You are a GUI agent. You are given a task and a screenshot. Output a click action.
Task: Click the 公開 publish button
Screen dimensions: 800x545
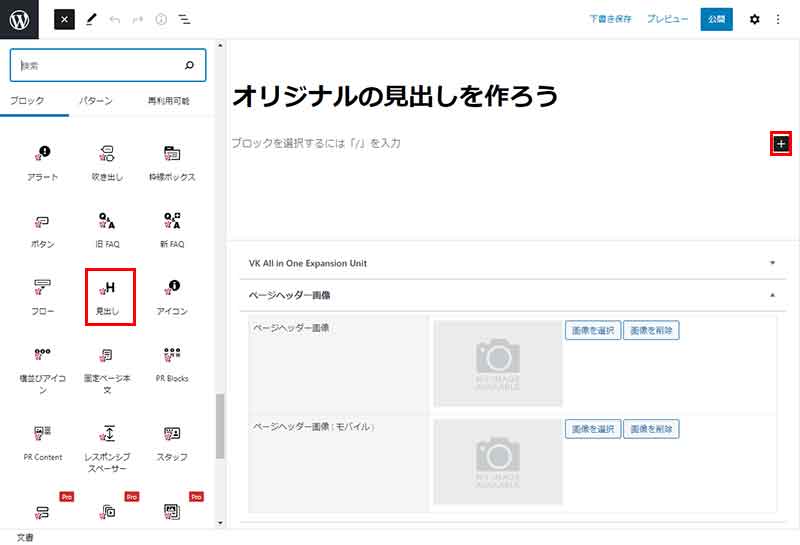coord(716,19)
